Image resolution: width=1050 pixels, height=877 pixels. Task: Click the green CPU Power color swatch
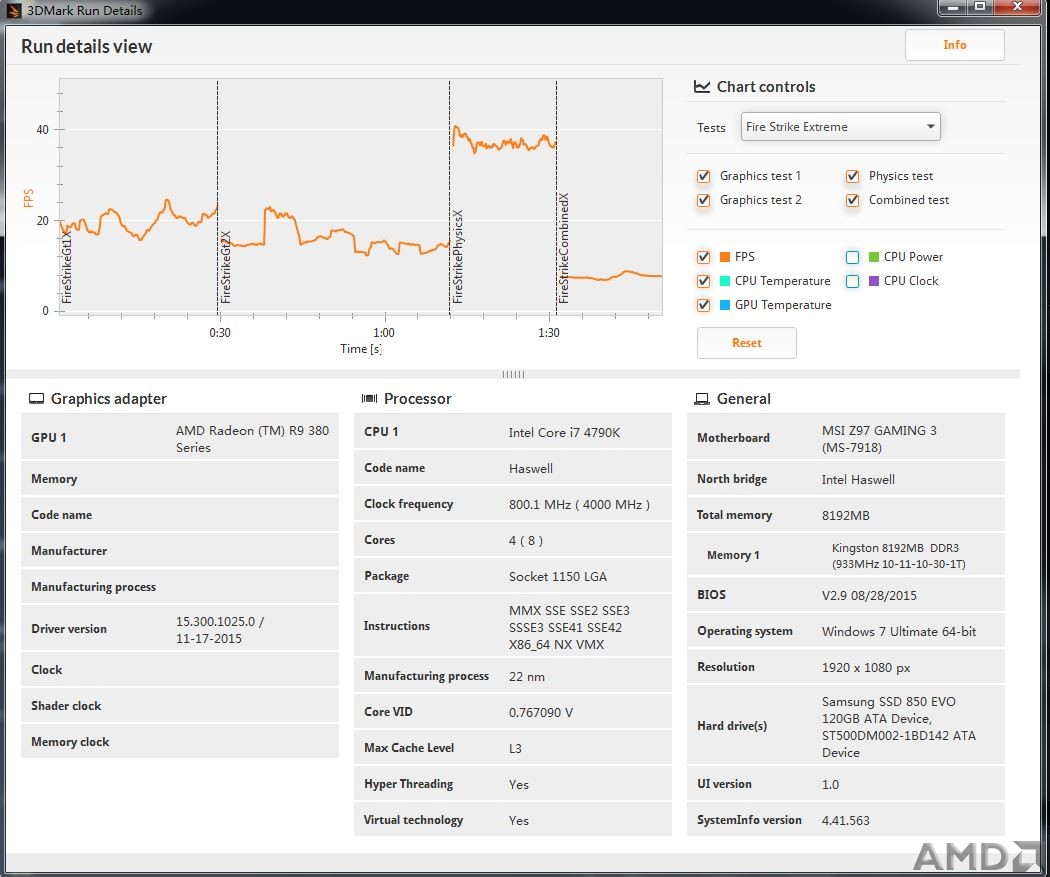(874, 257)
